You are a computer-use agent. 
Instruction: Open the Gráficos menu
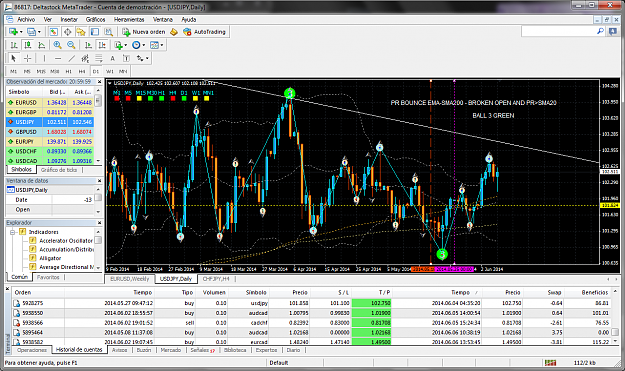96,20
